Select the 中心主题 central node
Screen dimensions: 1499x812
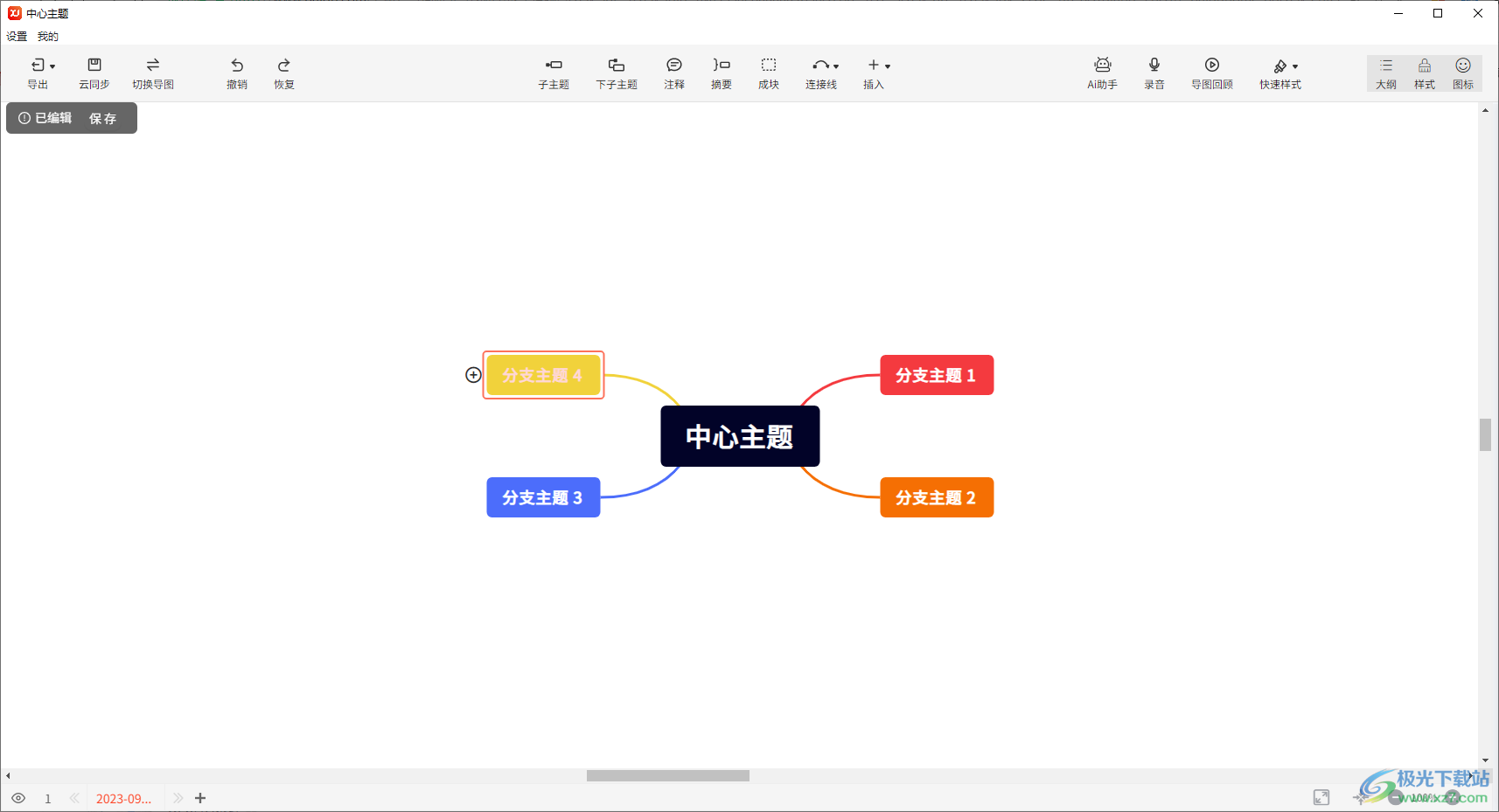click(740, 436)
